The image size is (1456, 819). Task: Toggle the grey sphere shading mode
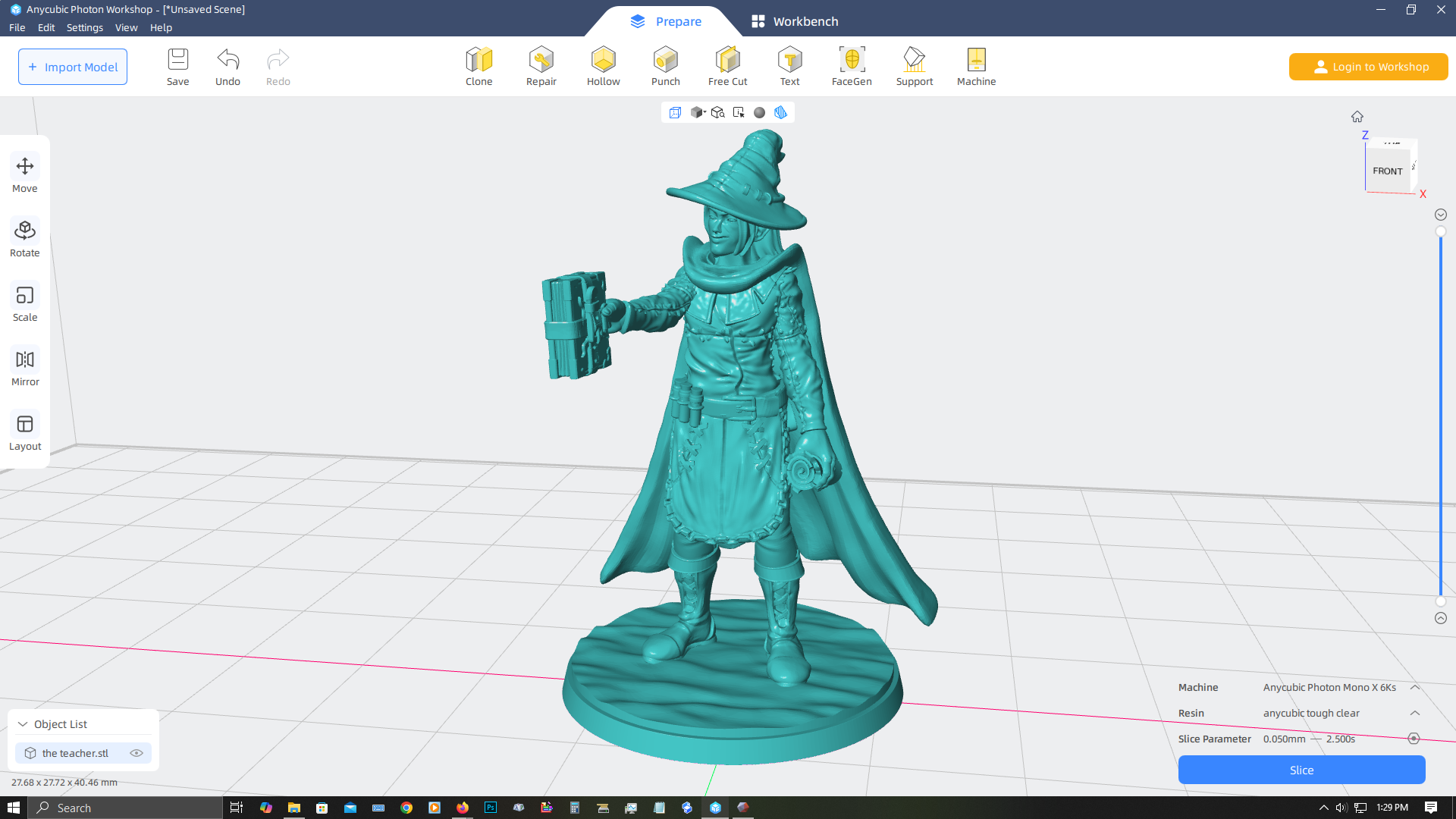[x=759, y=112]
